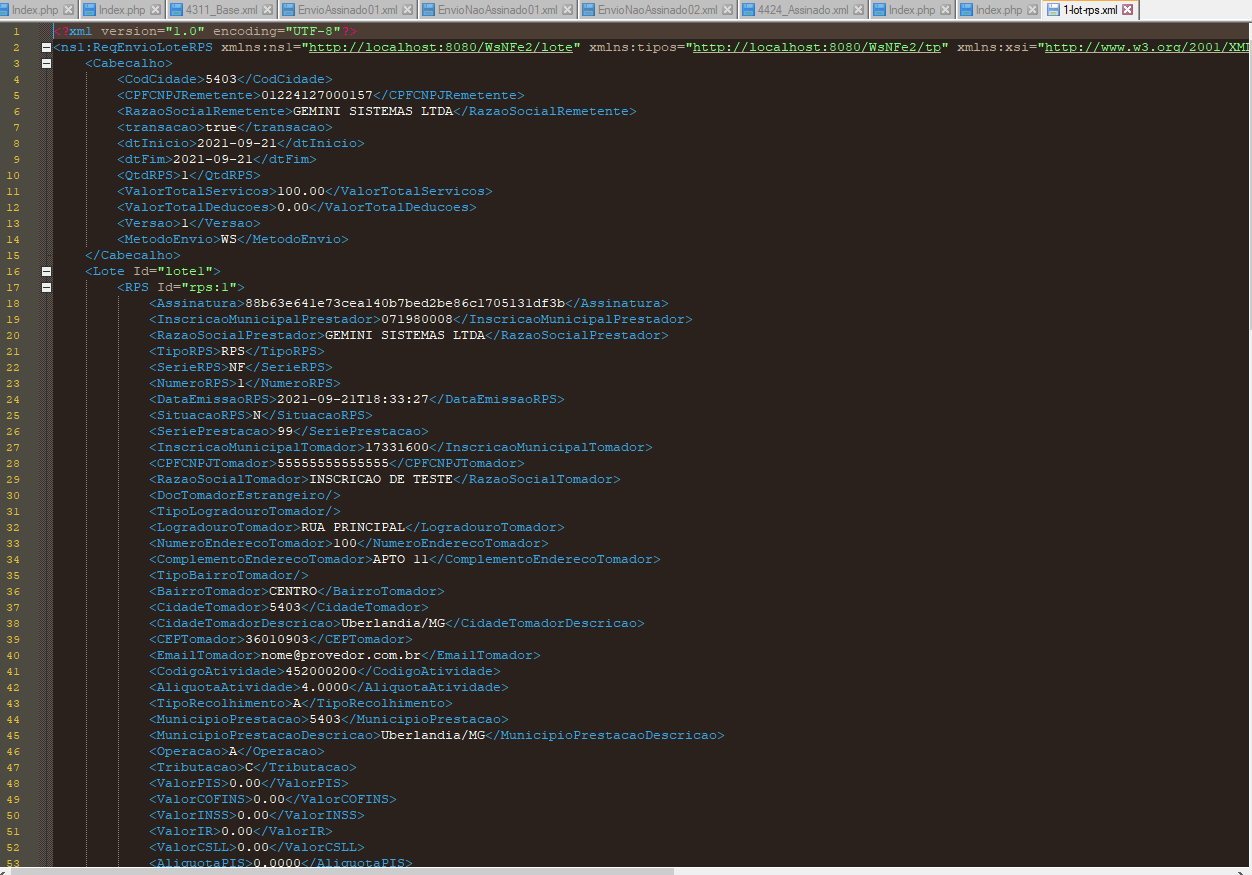Click the Tributacao value C
The image size is (1252, 875).
tap(249, 767)
